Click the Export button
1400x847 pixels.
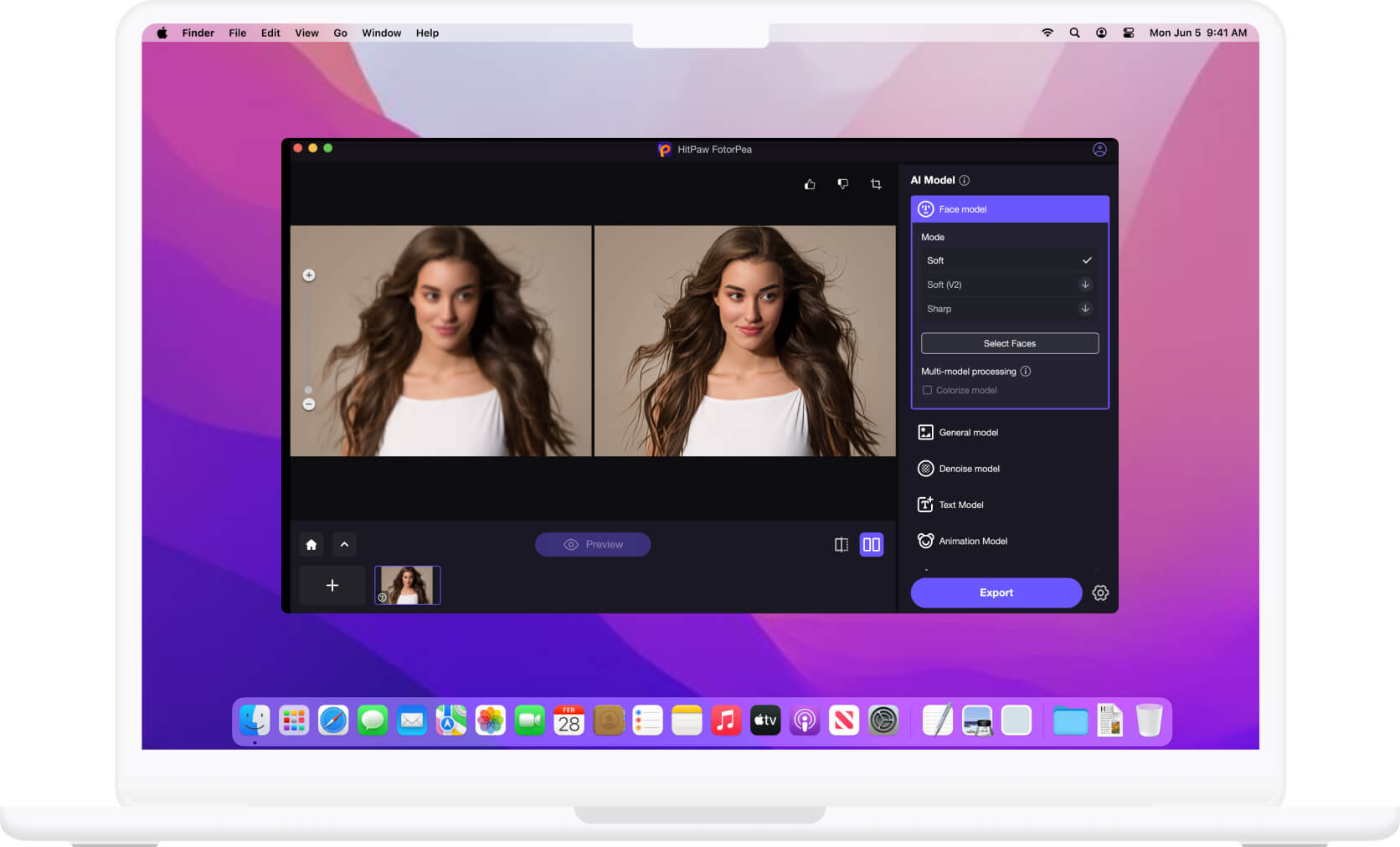[996, 593]
